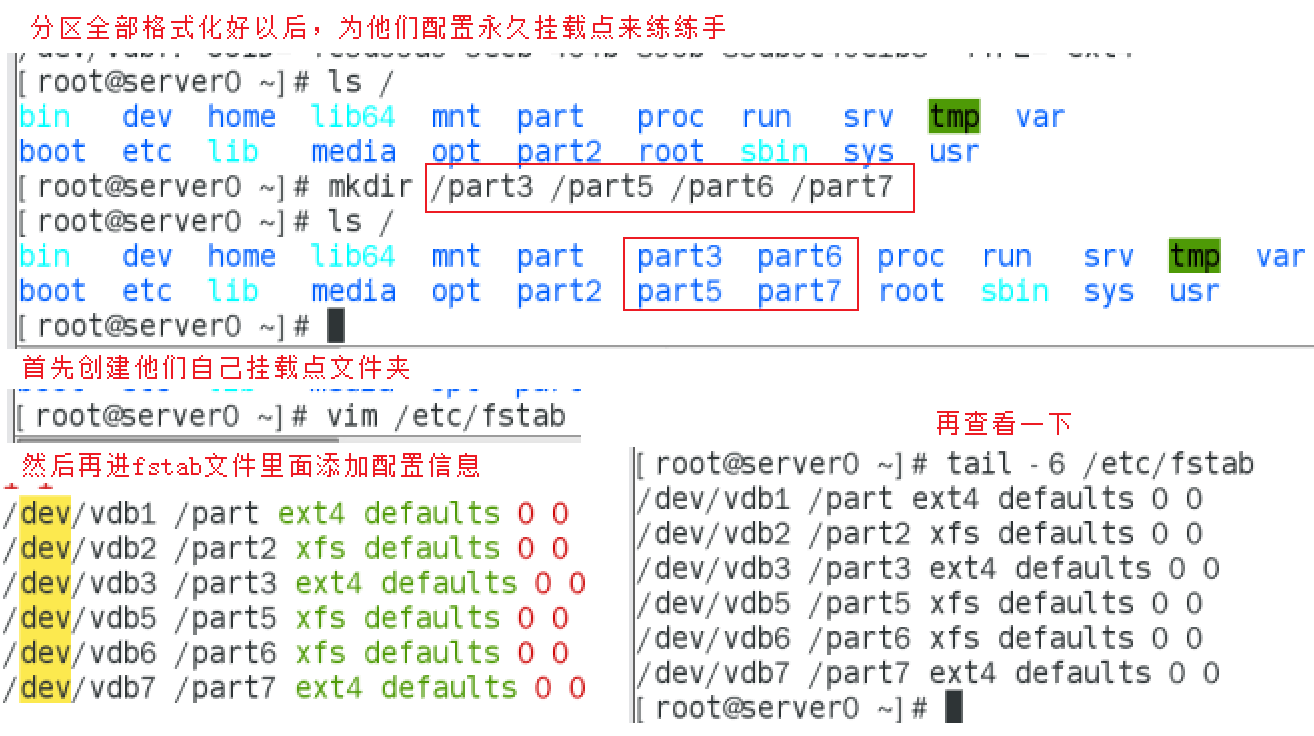Select part5 directory in the ls listing

679,292
